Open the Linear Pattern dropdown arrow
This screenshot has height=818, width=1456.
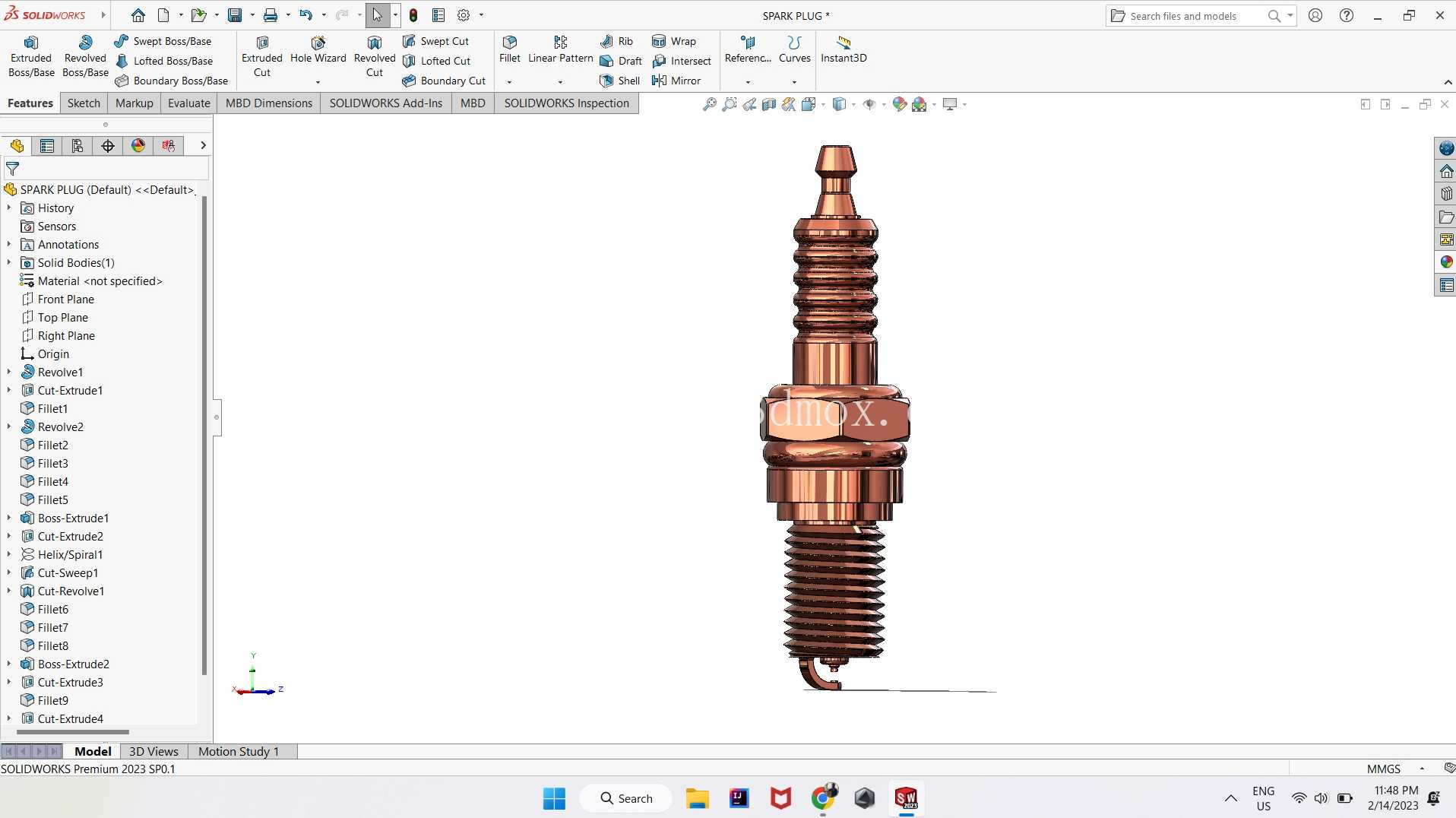(x=560, y=81)
